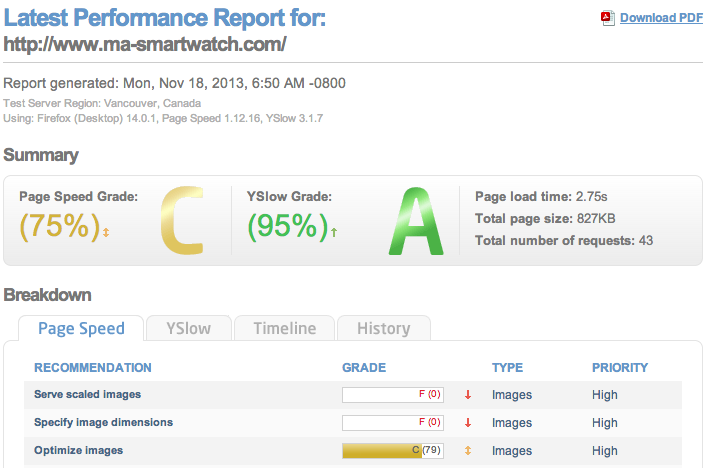Download the PDF report
Viewport: 715px width, 468px height.
661,17
